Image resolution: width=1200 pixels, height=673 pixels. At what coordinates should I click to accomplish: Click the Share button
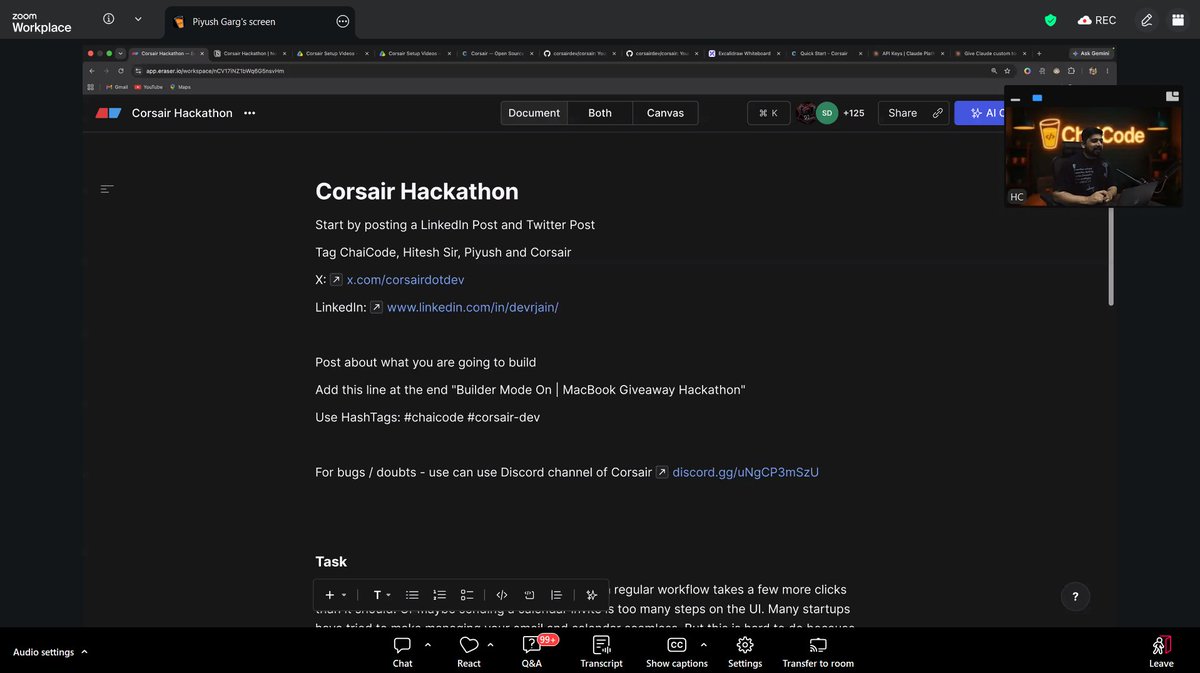[x=913, y=113]
